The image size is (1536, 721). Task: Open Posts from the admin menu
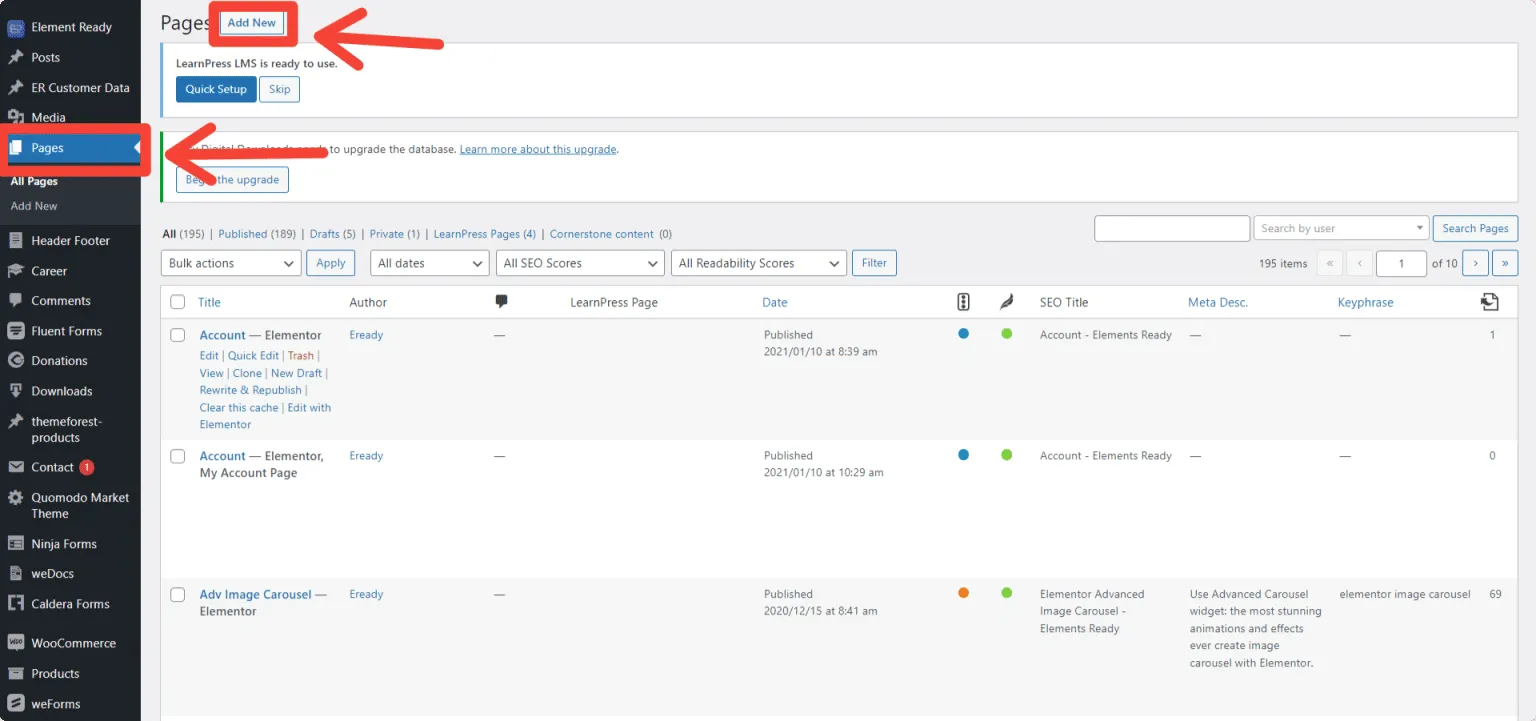pos(45,57)
